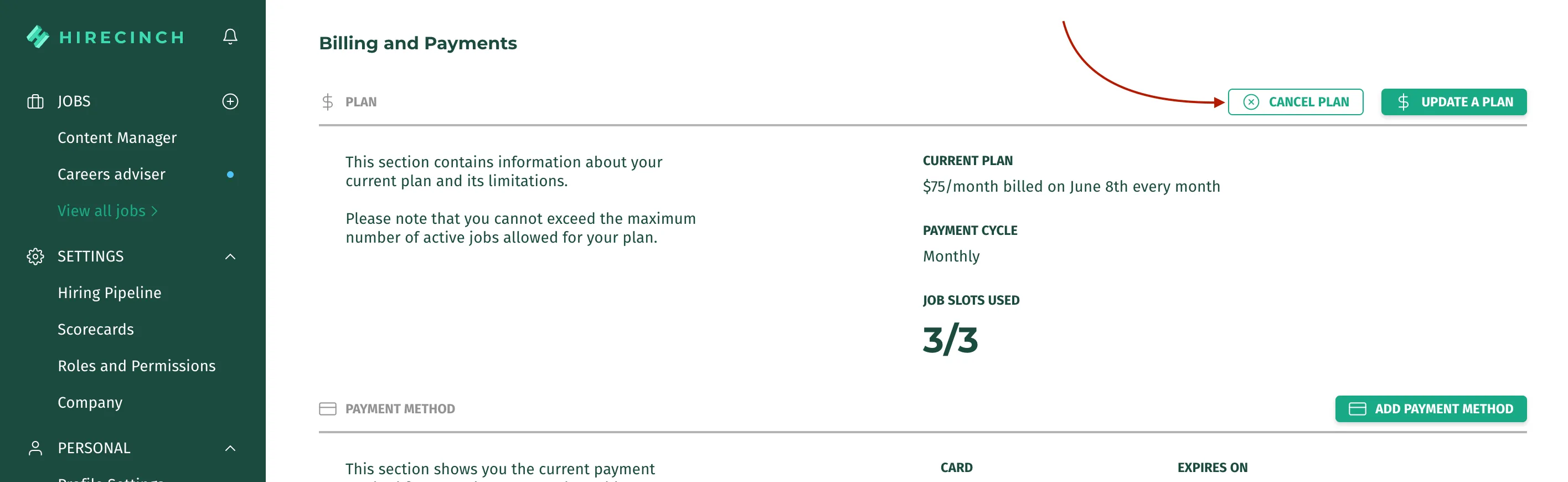Click the Settings gear icon

pos(35,257)
